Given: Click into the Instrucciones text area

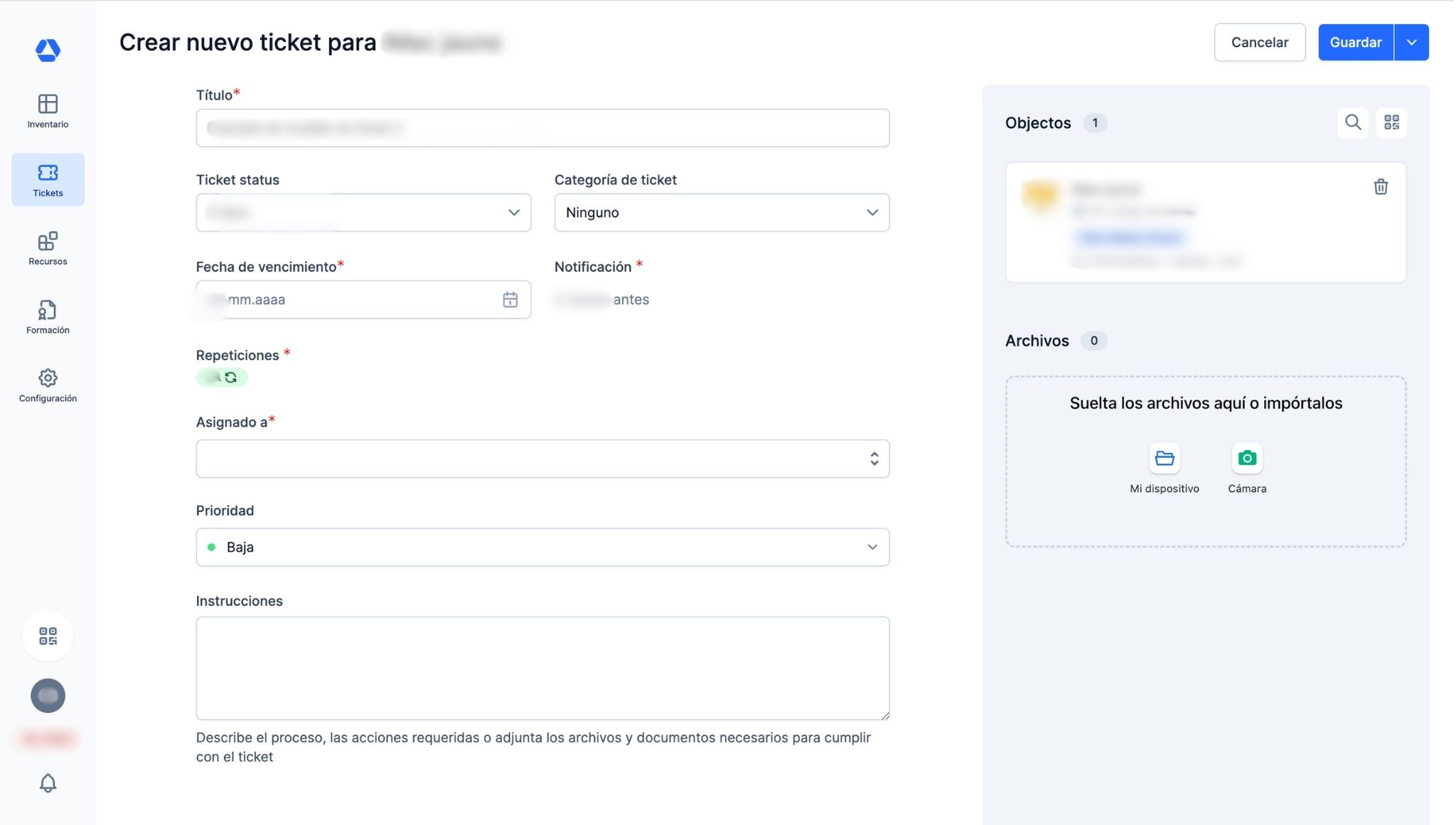Looking at the screenshot, I should 542,668.
